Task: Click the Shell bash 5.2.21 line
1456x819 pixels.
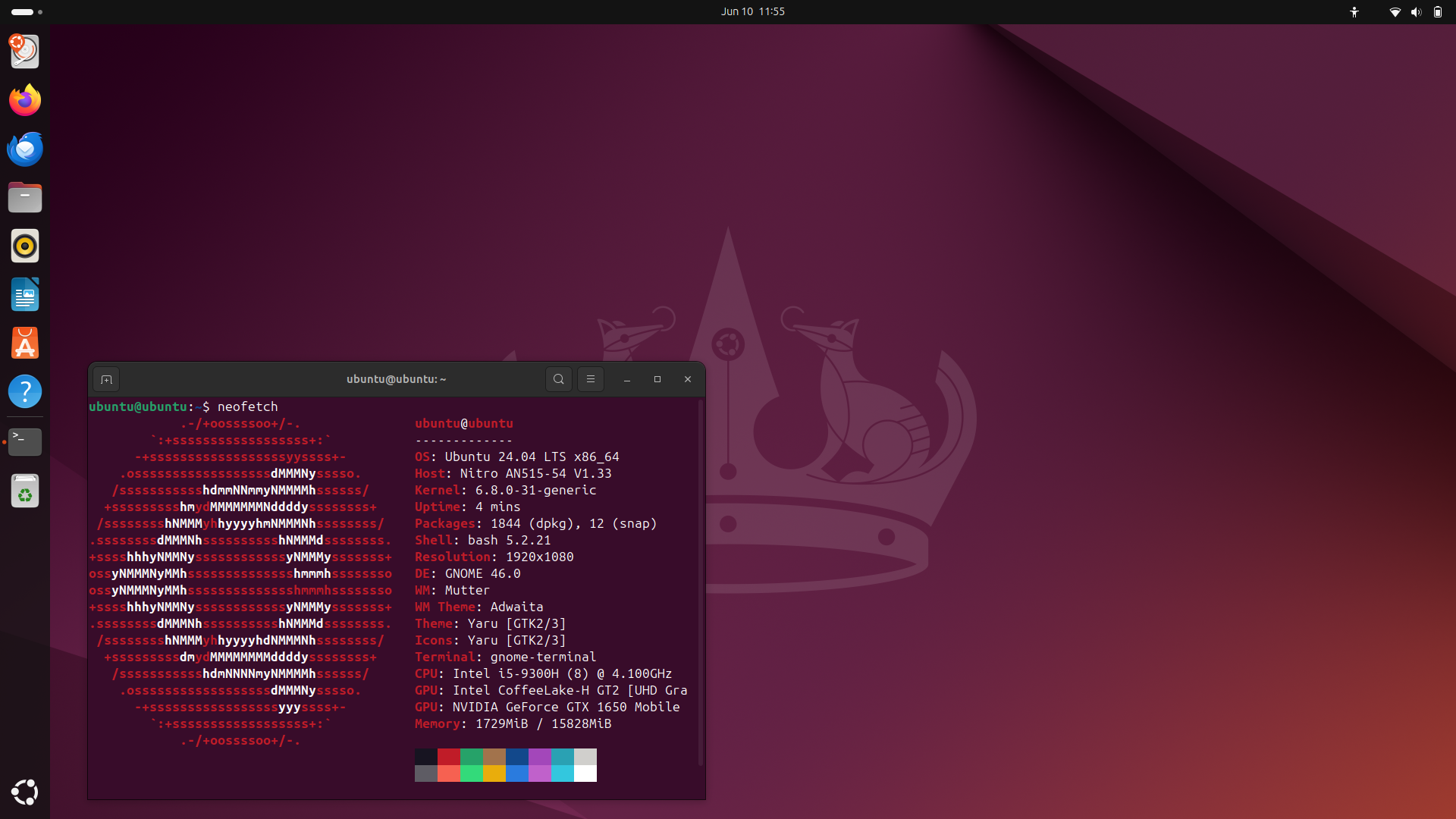Action: pyautogui.click(x=483, y=540)
